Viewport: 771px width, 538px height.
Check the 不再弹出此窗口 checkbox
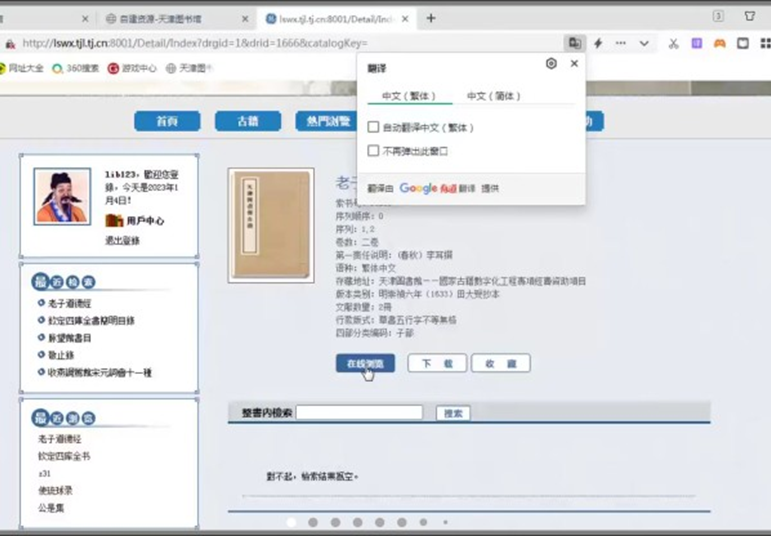tap(374, 151)
